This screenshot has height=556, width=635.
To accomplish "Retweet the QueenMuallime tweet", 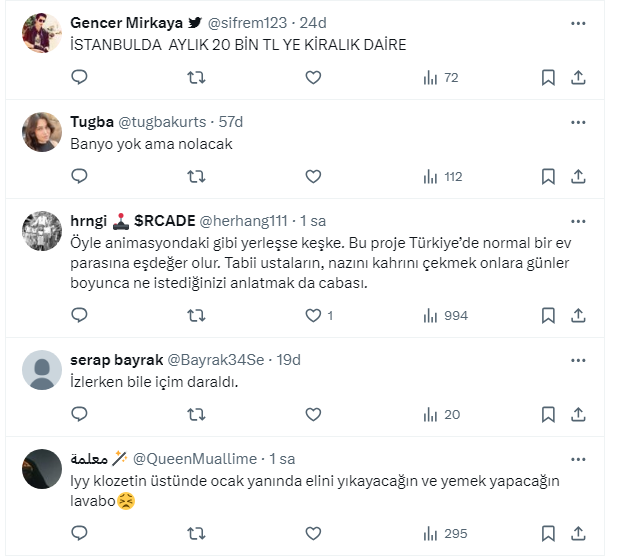I will (197, 533).
